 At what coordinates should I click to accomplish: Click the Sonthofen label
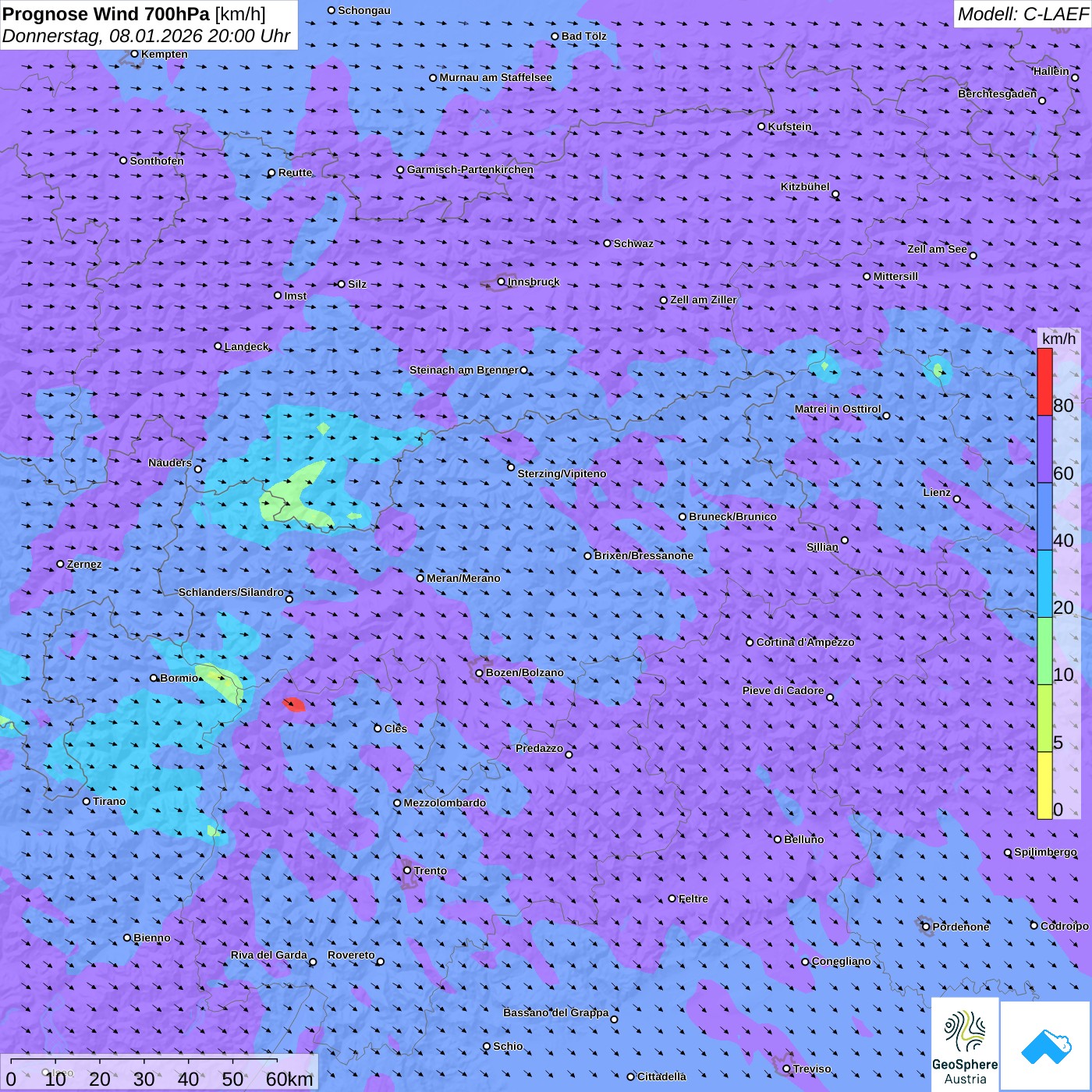(157, 161)
